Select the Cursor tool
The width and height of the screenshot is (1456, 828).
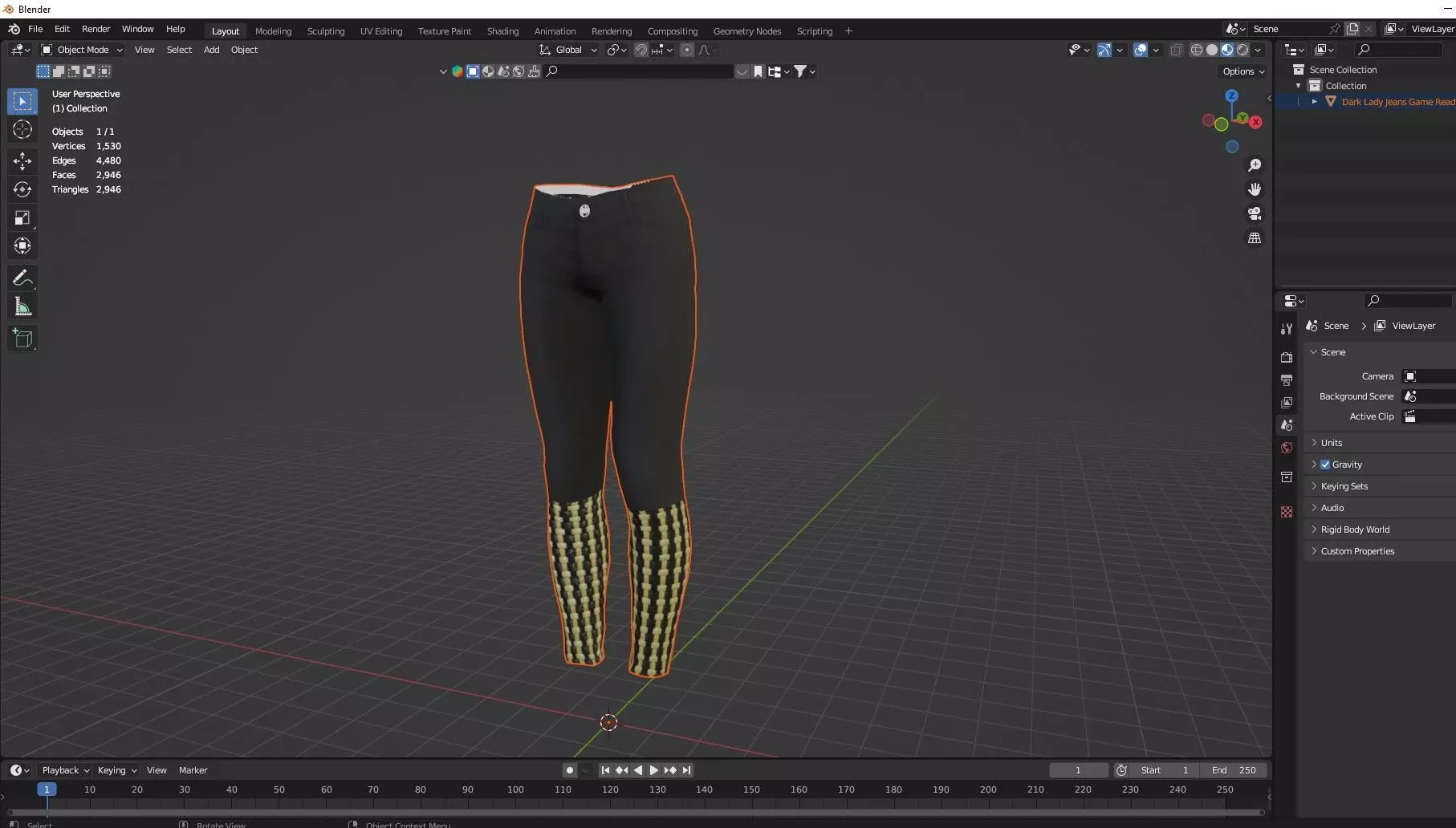click(22, 130)
